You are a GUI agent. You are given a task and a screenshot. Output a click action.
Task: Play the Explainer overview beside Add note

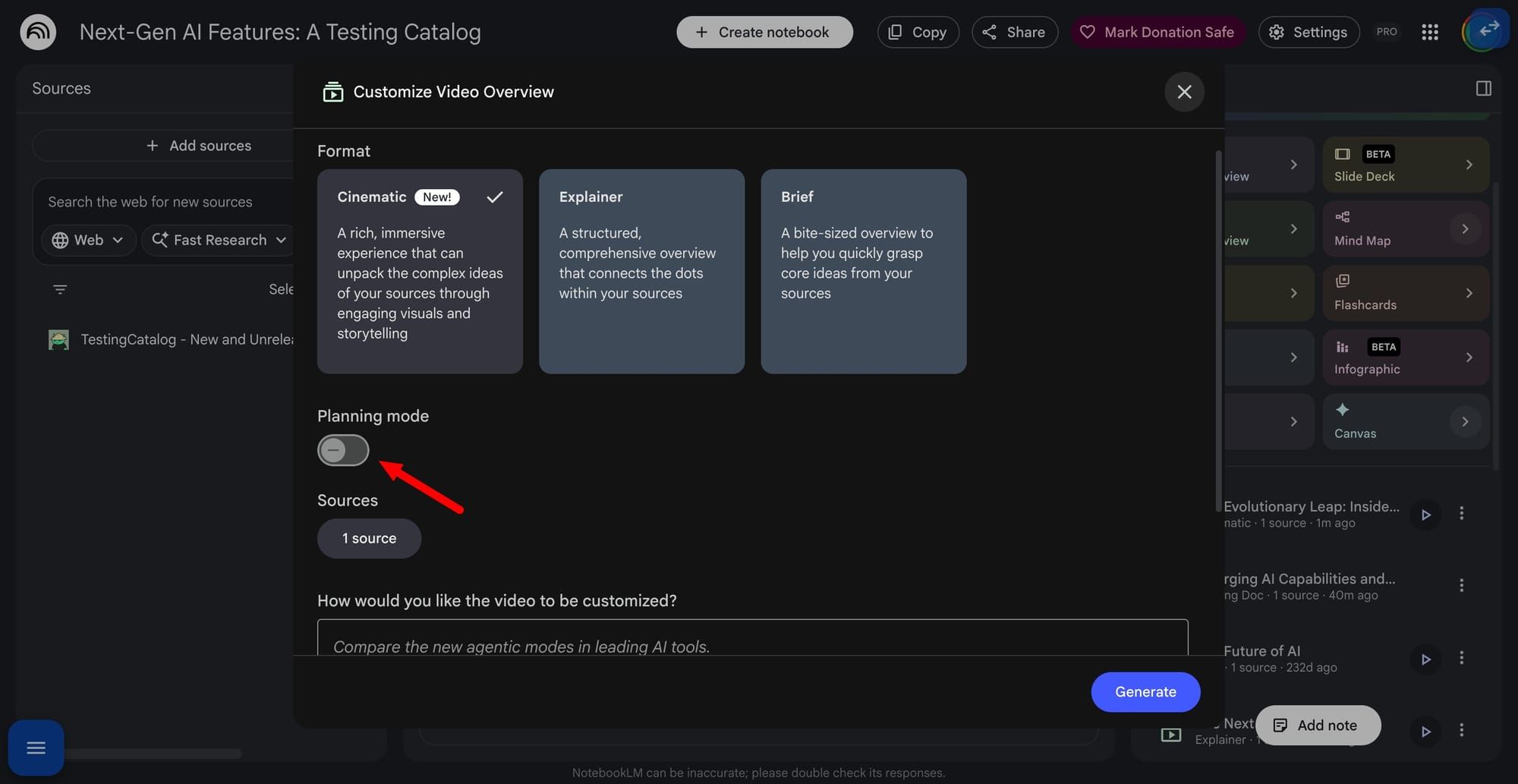pos(1425,731)
